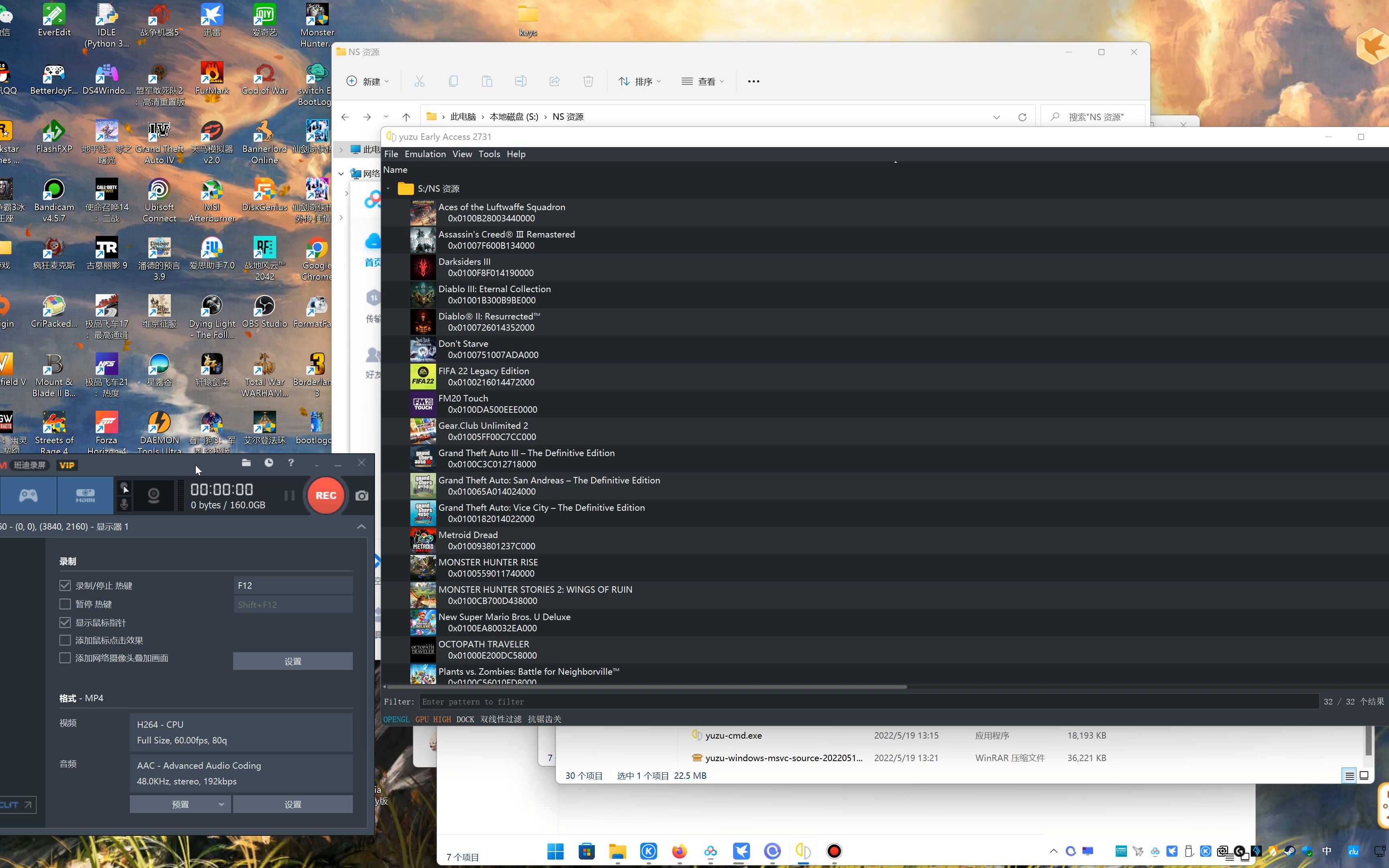Open the yuzu File menu
The height and width of the screenshot is (868, 1389).
coord(391,154)
